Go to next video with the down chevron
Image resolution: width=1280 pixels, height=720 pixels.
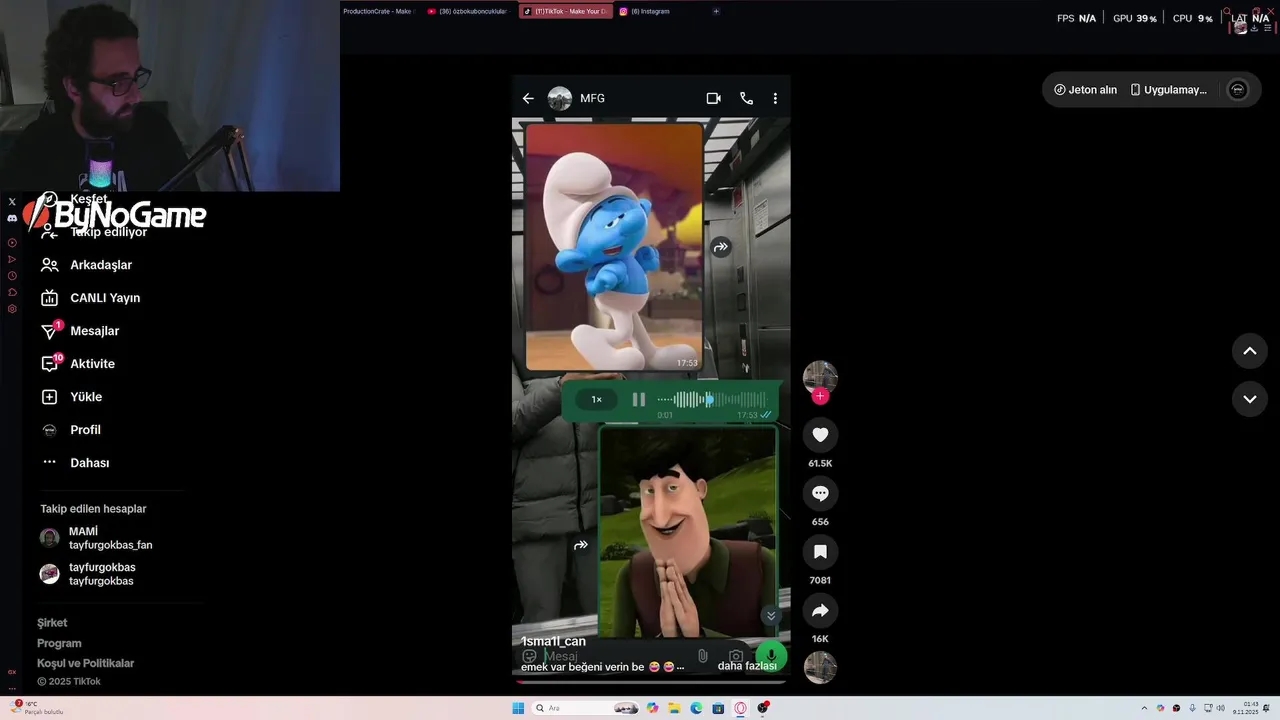click(1249, 399)
